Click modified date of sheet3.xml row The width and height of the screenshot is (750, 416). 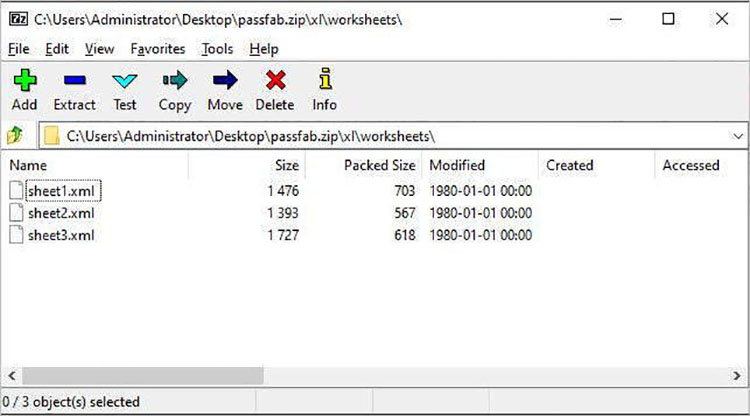pos(481,235)
